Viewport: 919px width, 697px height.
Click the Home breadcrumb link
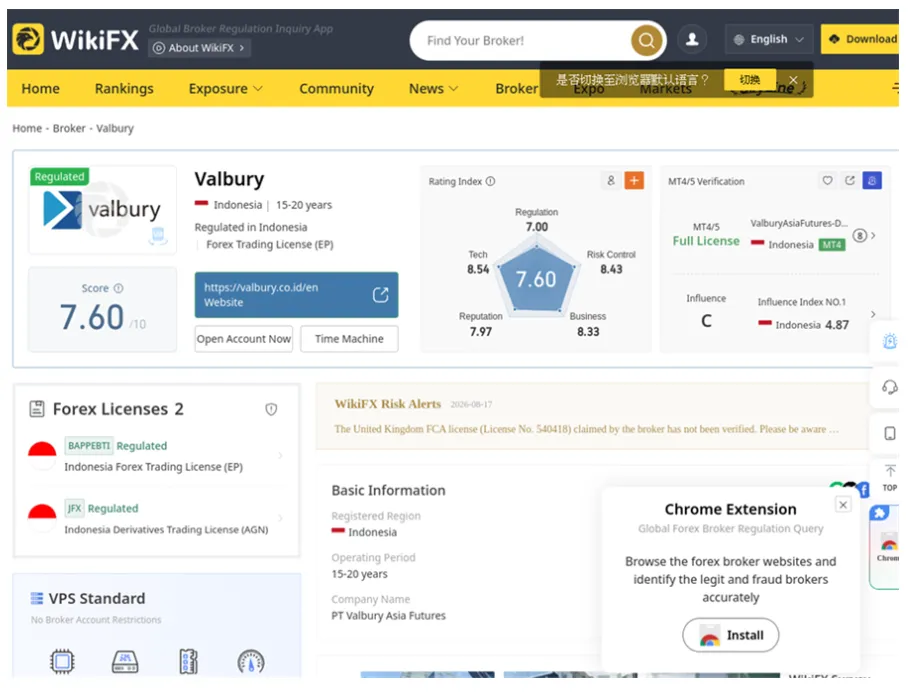pyautogui.click(x=27, y=128)
